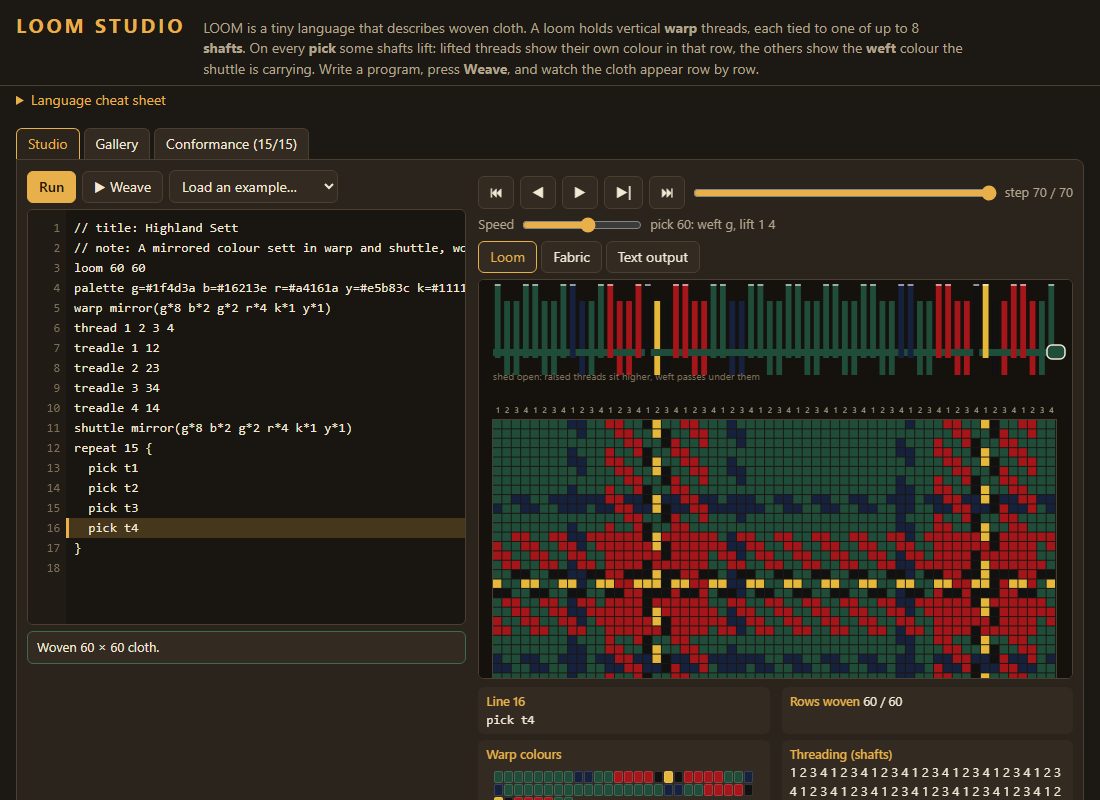Open the Conformance (15/15) tab
The height and width of the screenshot is (800, 1100).
click(x=231, y=144)
